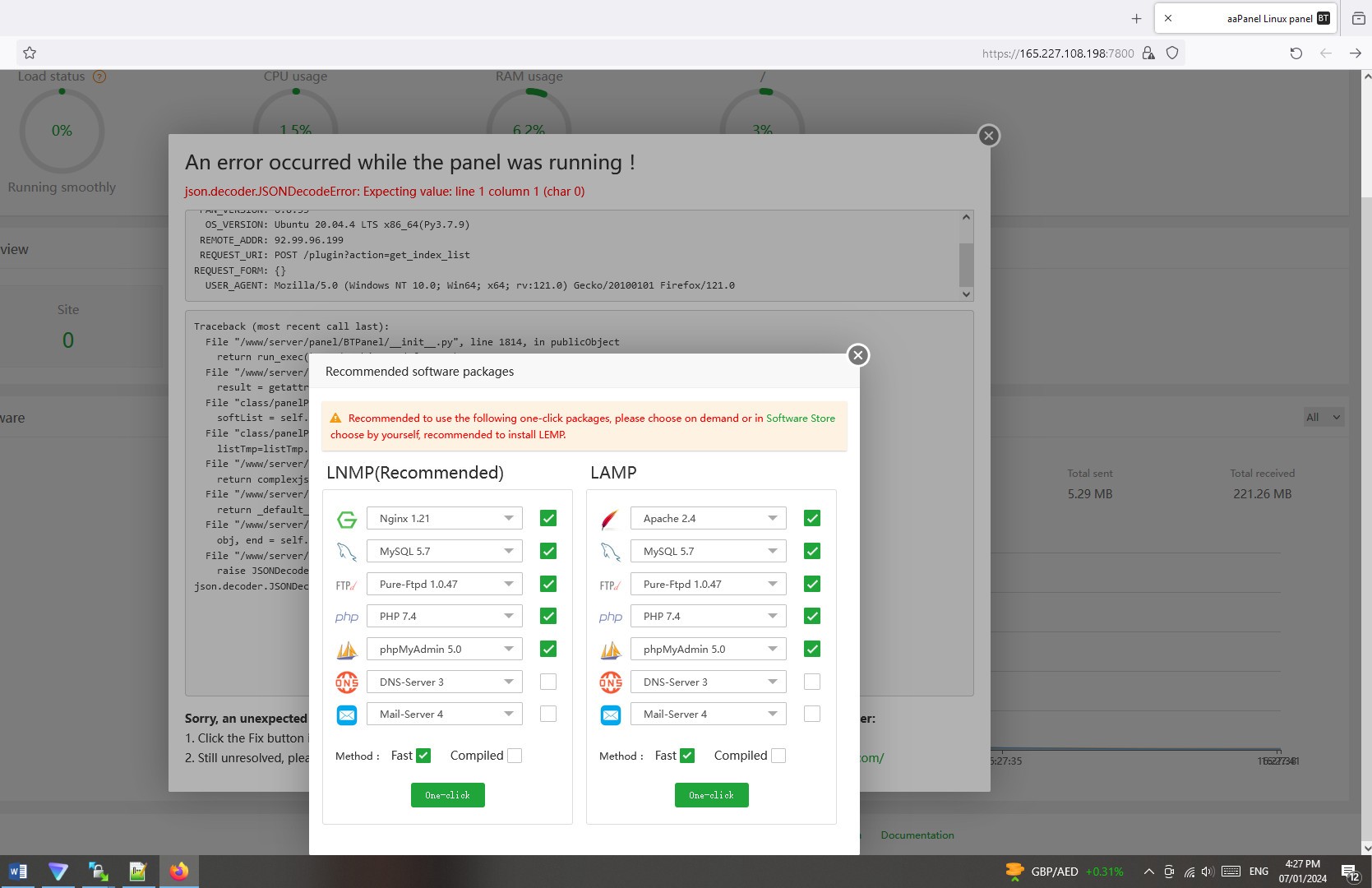Open the LAMP Mail-Server 4 dropdown
Viewport: 1372px width, 888px height.
click(709, 714)
